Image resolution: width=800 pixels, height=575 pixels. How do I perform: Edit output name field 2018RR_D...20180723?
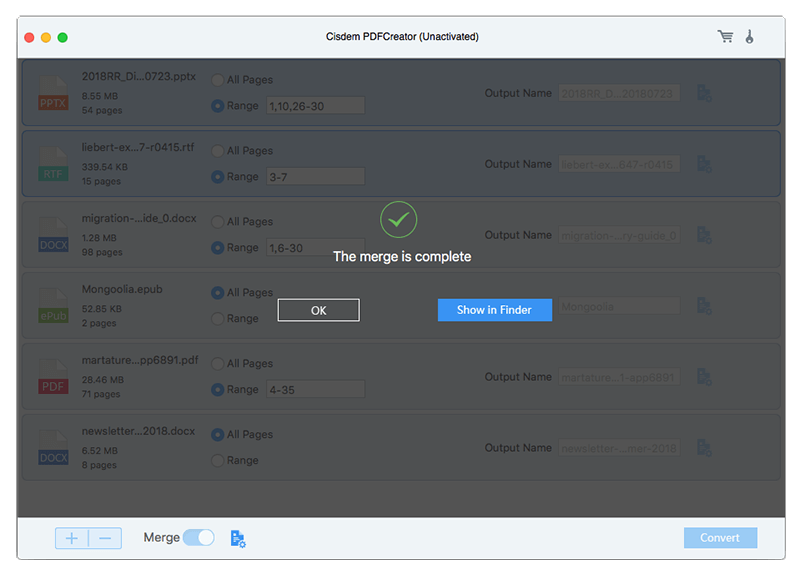pos(619,93)
